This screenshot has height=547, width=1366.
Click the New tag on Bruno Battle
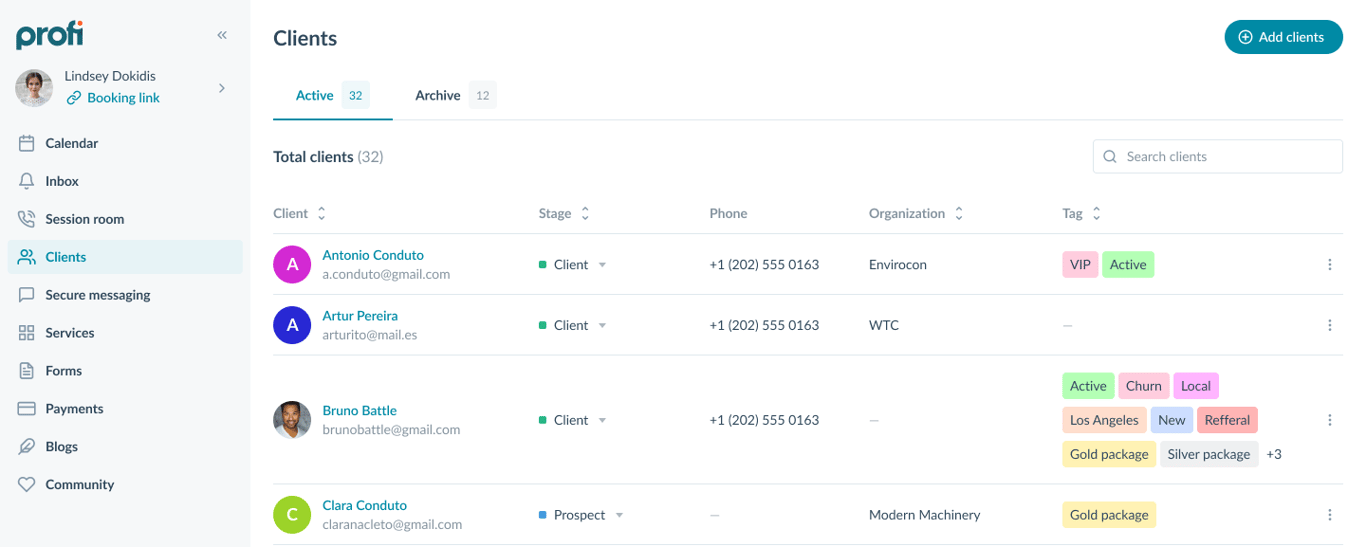[1172, 420]
